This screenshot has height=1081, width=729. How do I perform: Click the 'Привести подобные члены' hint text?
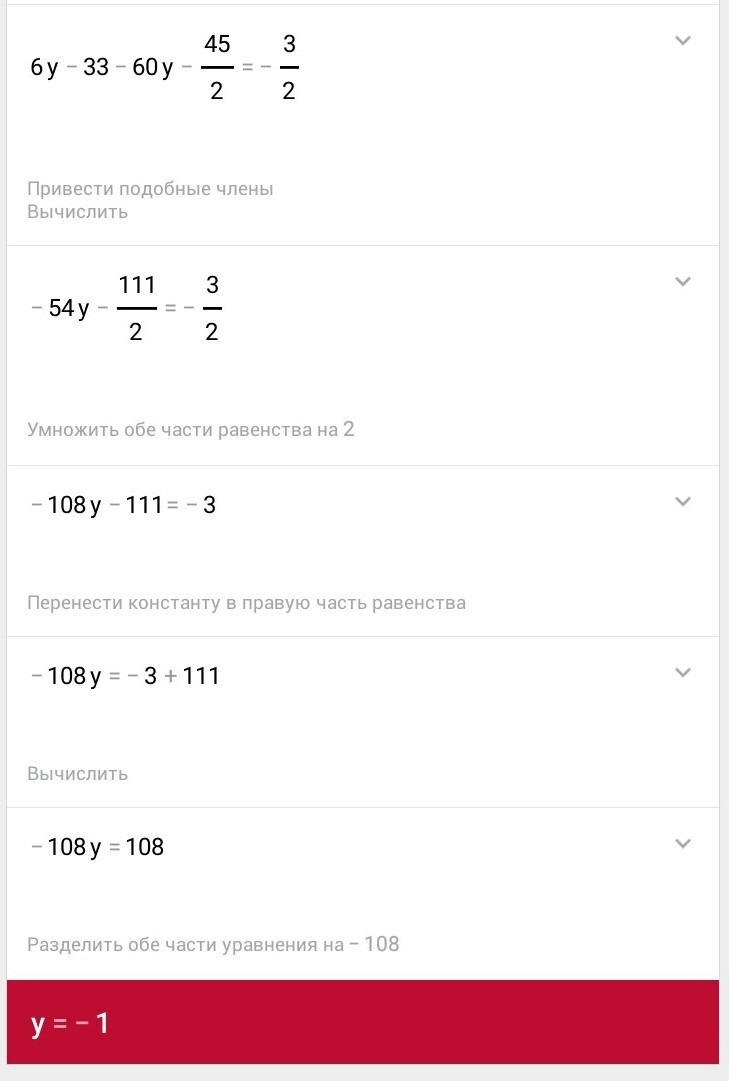(150, 189)
